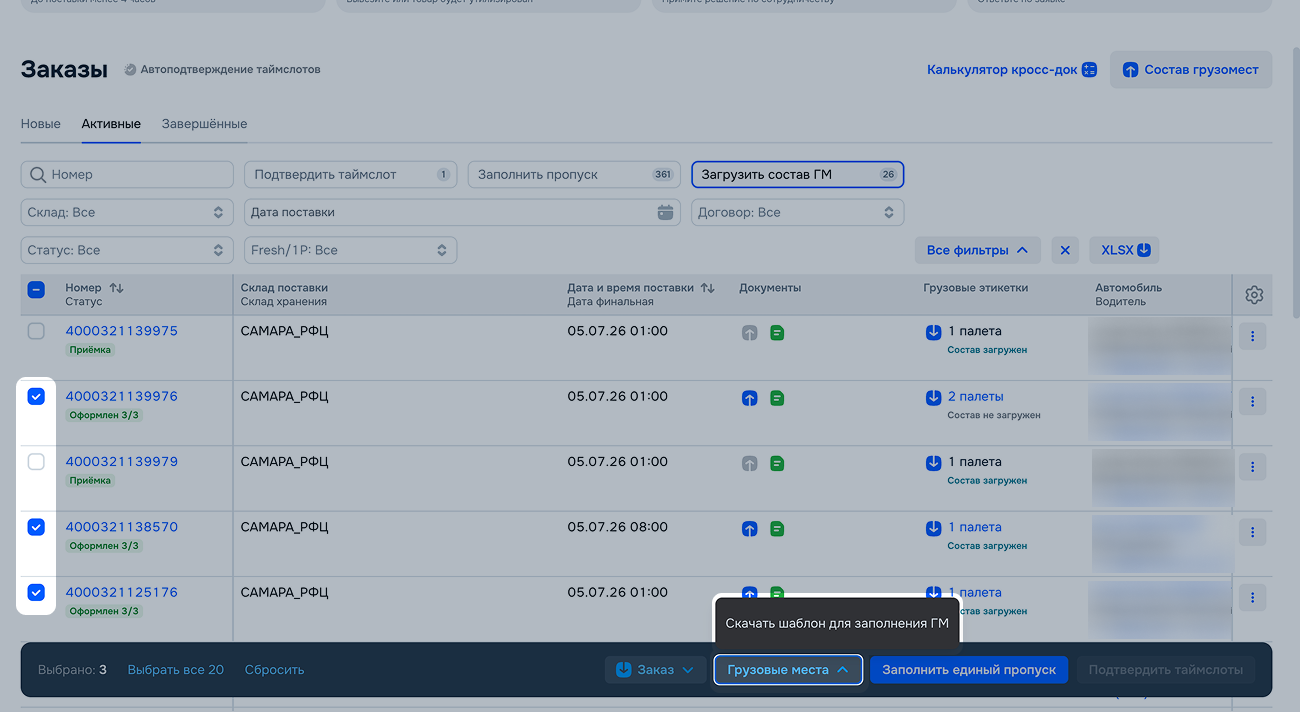This screenshot has height=712, width=1300.
Task: Clear filters with the X button
Action: tap(1065, 250)
